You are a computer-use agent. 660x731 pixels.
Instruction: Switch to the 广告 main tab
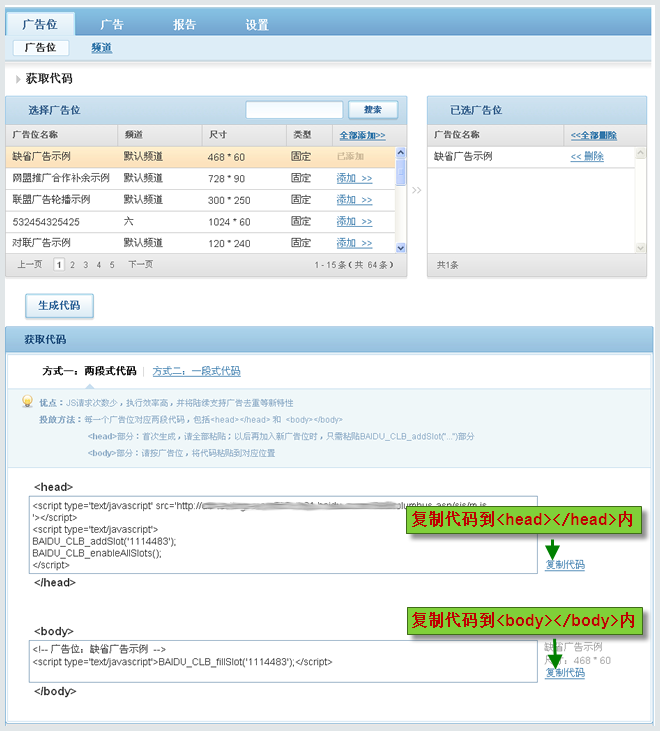pos(112,24)
